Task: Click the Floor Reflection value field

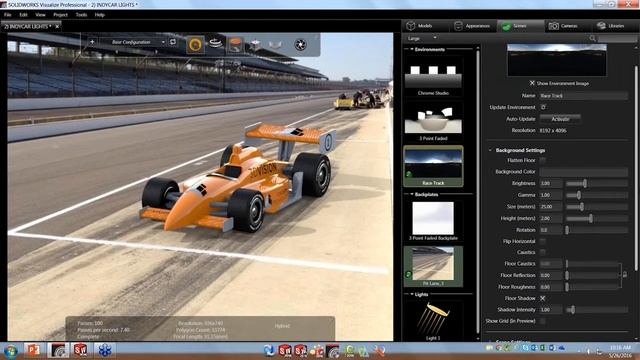Action: 551,276
